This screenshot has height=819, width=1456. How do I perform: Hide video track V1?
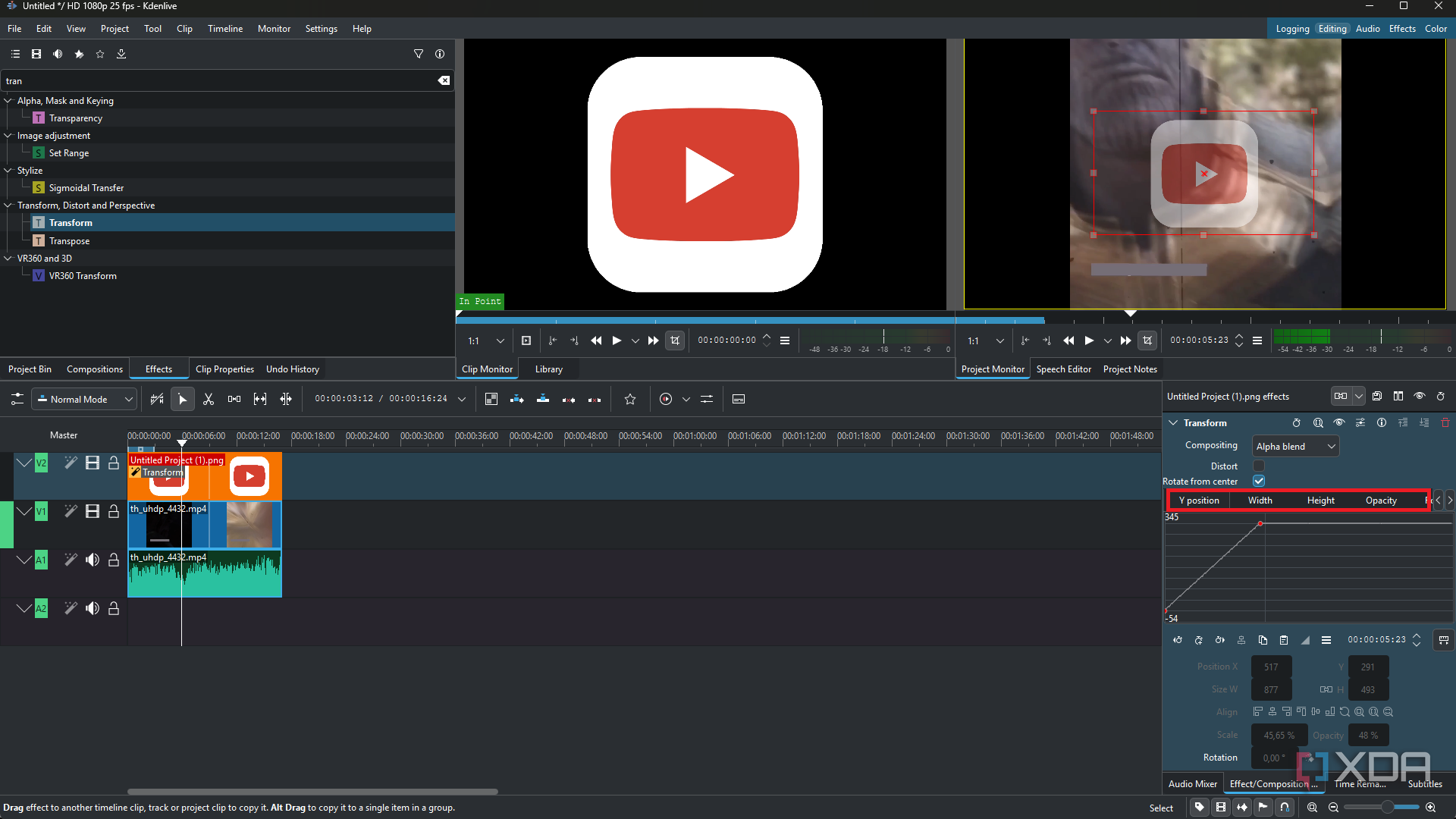click(93, 511)
